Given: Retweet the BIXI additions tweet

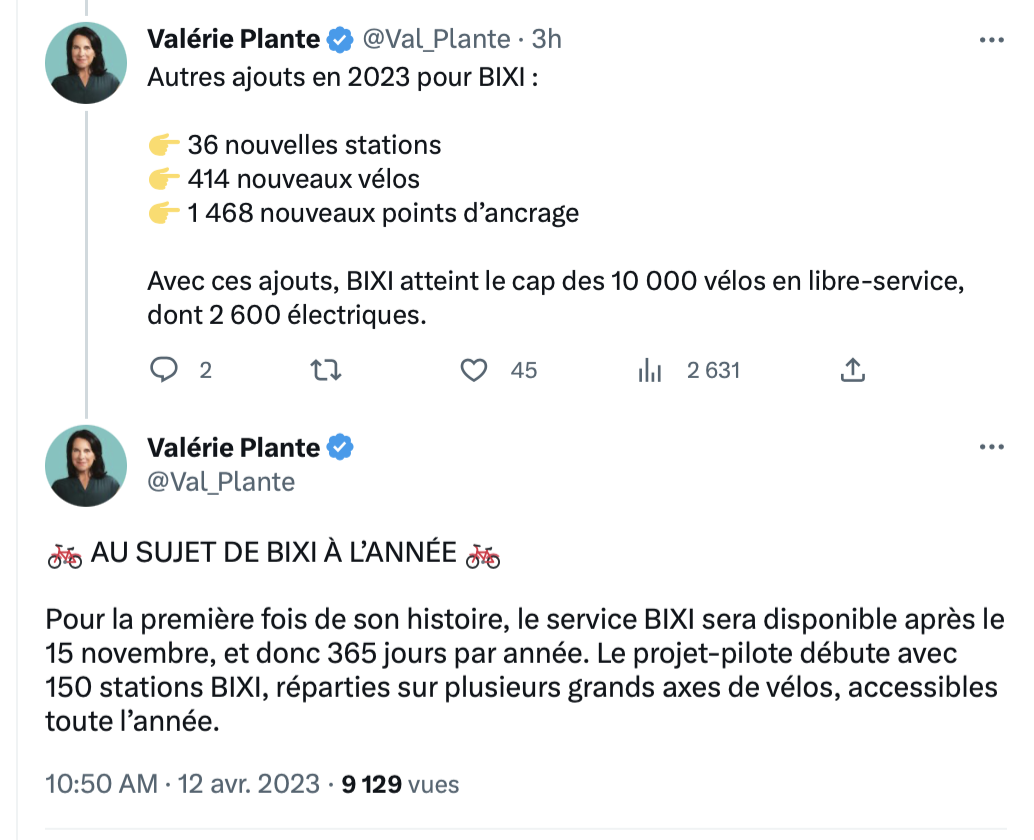Looking at the screenshot, I should (326, 370).
